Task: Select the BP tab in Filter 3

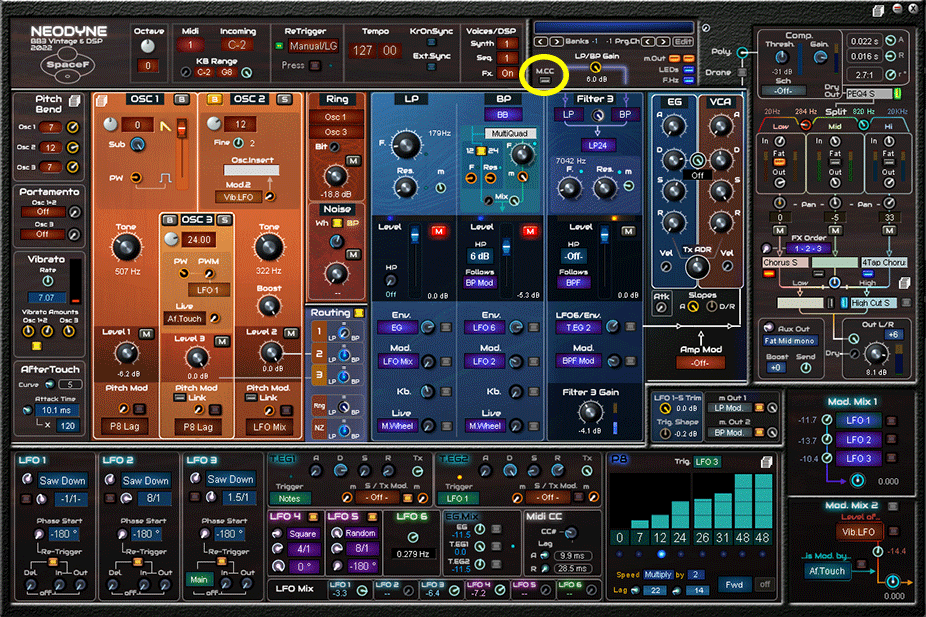Action: coord(625,115)
